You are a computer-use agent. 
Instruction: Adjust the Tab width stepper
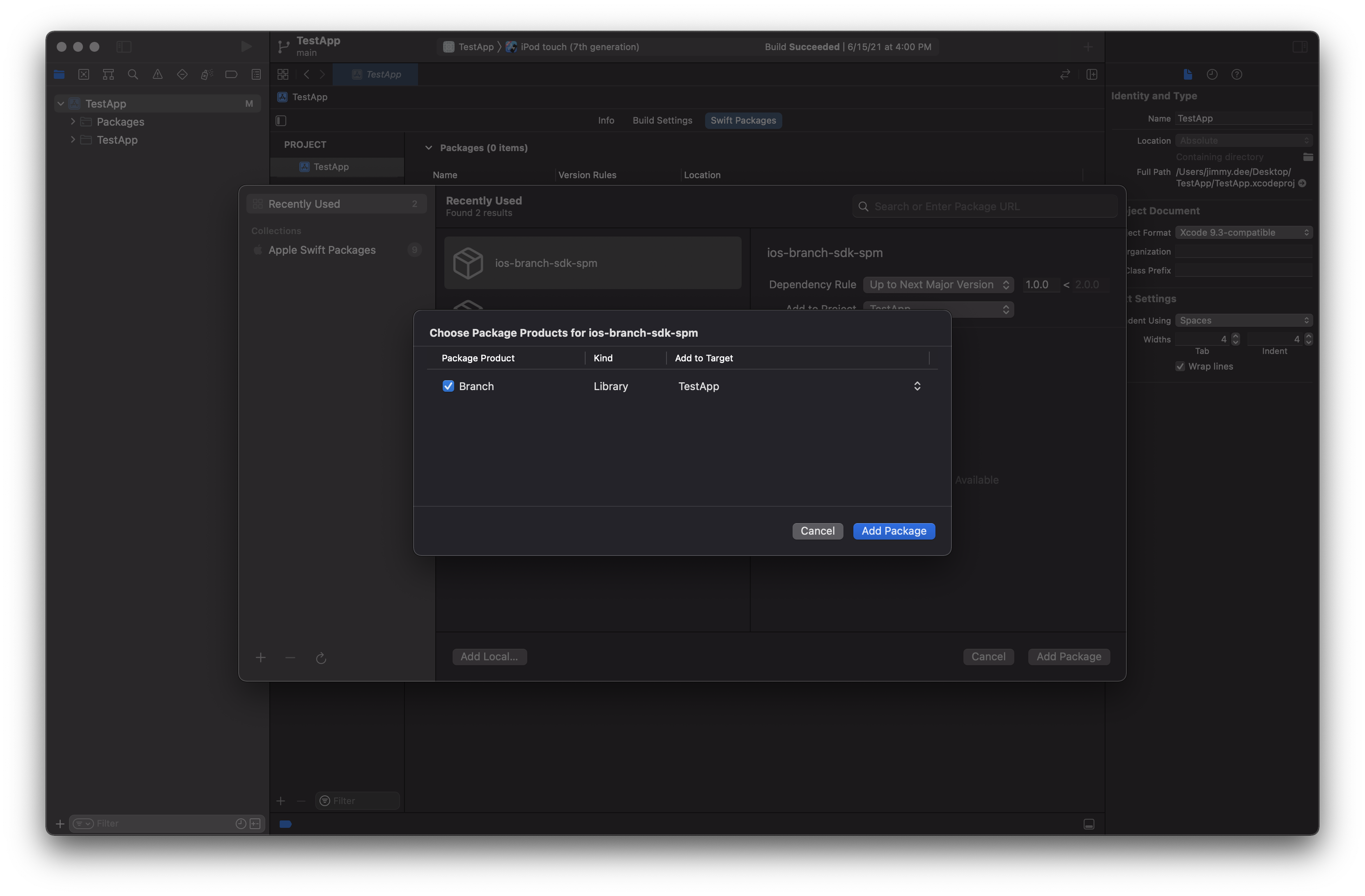coord(1235,339)
